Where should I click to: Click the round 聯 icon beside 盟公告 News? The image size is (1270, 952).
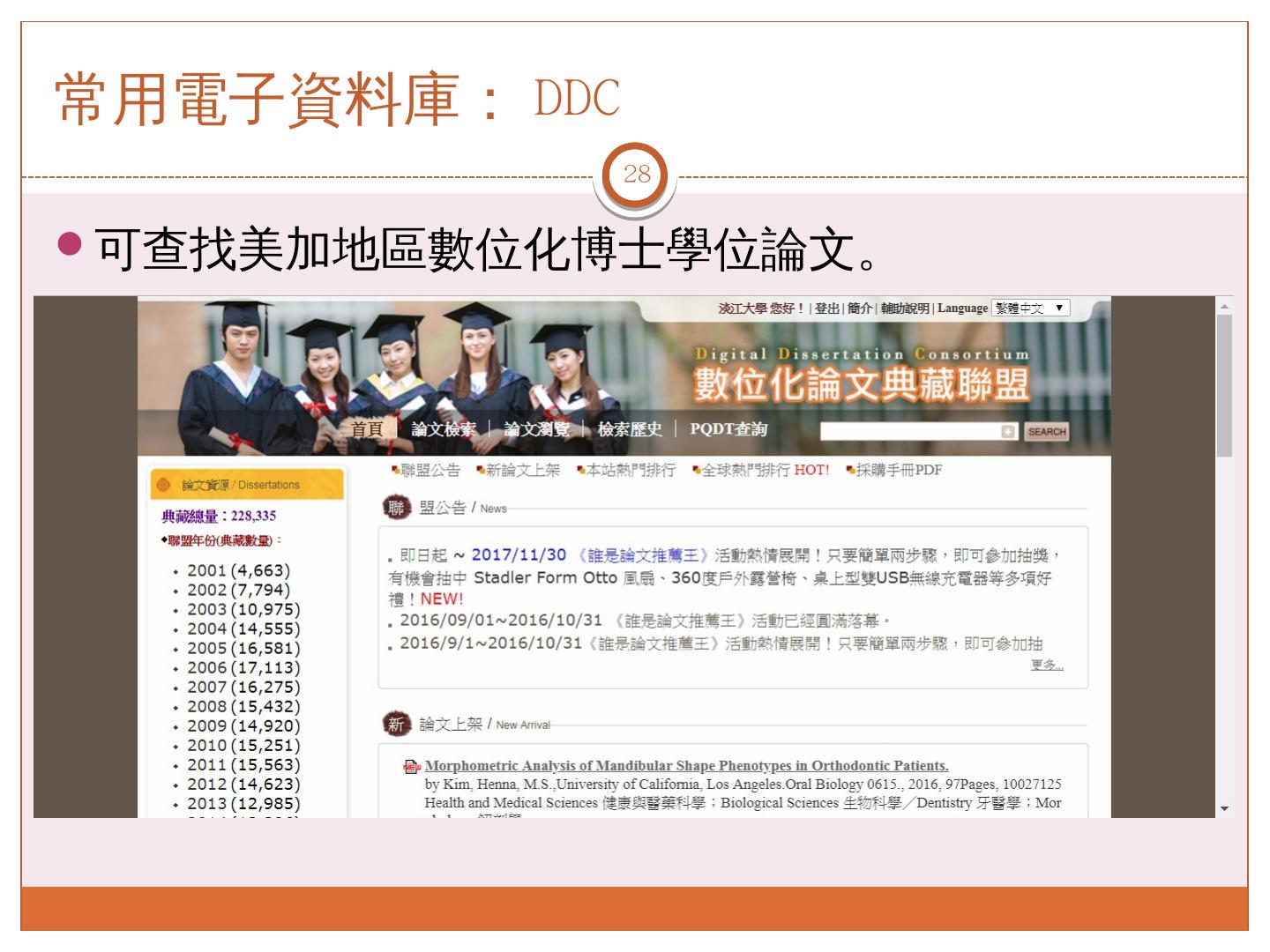(x=397, y=508)
